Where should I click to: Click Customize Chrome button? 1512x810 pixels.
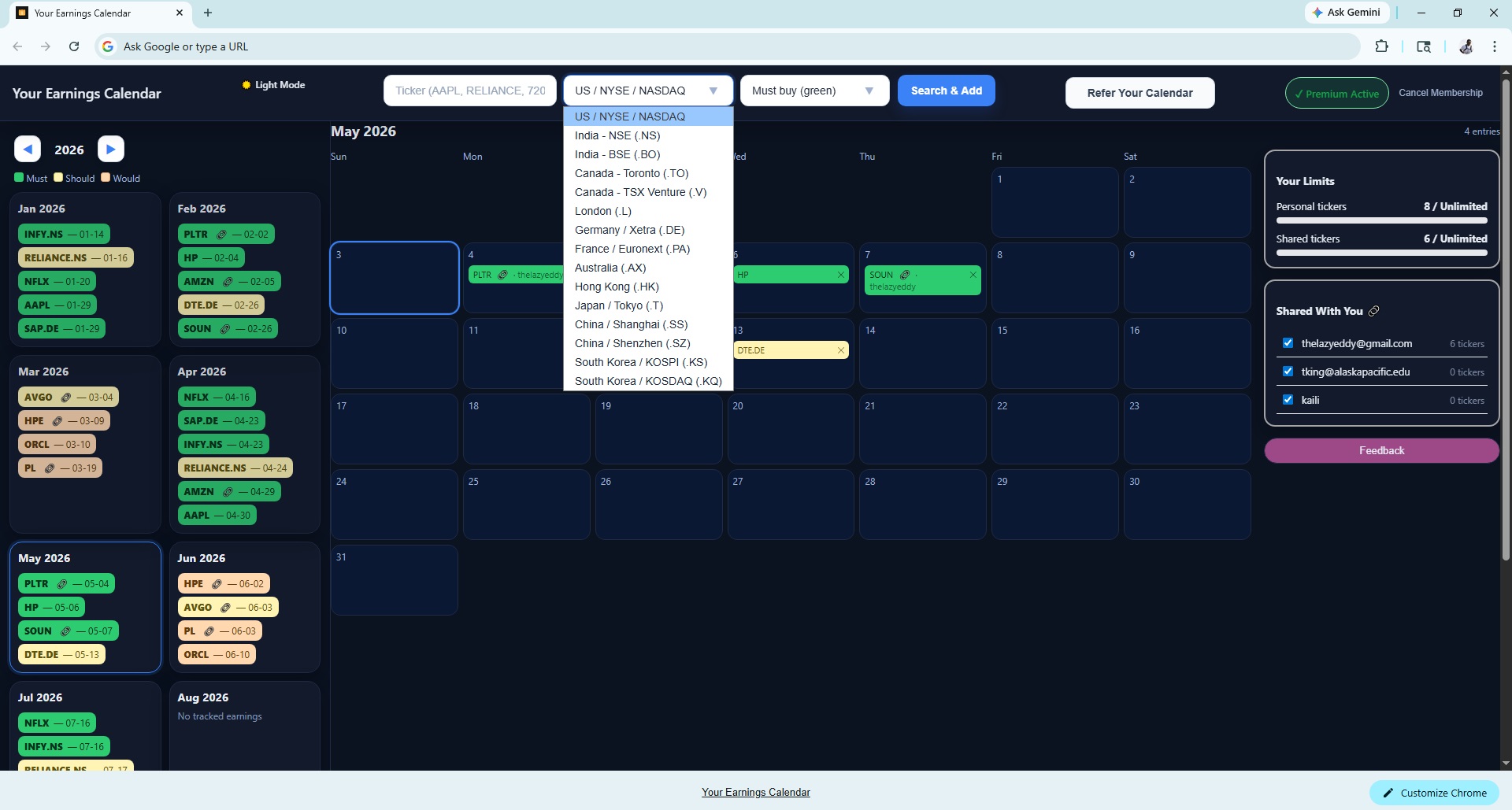[1434, 793]
